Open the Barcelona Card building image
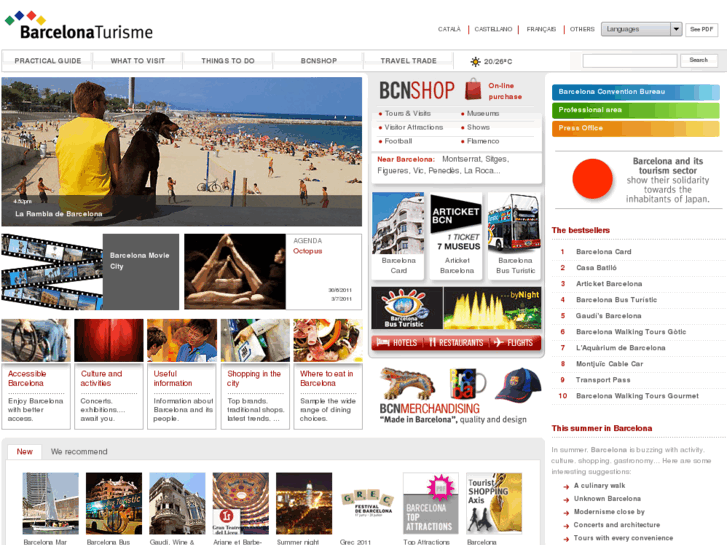Screen dimensions: 727x545 click(x=398, y=223)
